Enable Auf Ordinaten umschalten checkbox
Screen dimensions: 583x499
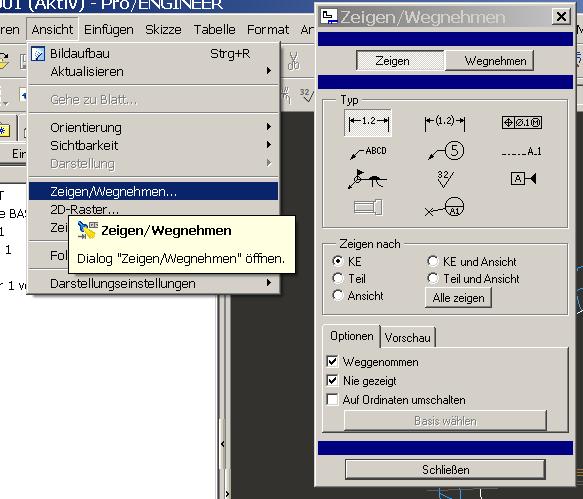pos(332,399)
